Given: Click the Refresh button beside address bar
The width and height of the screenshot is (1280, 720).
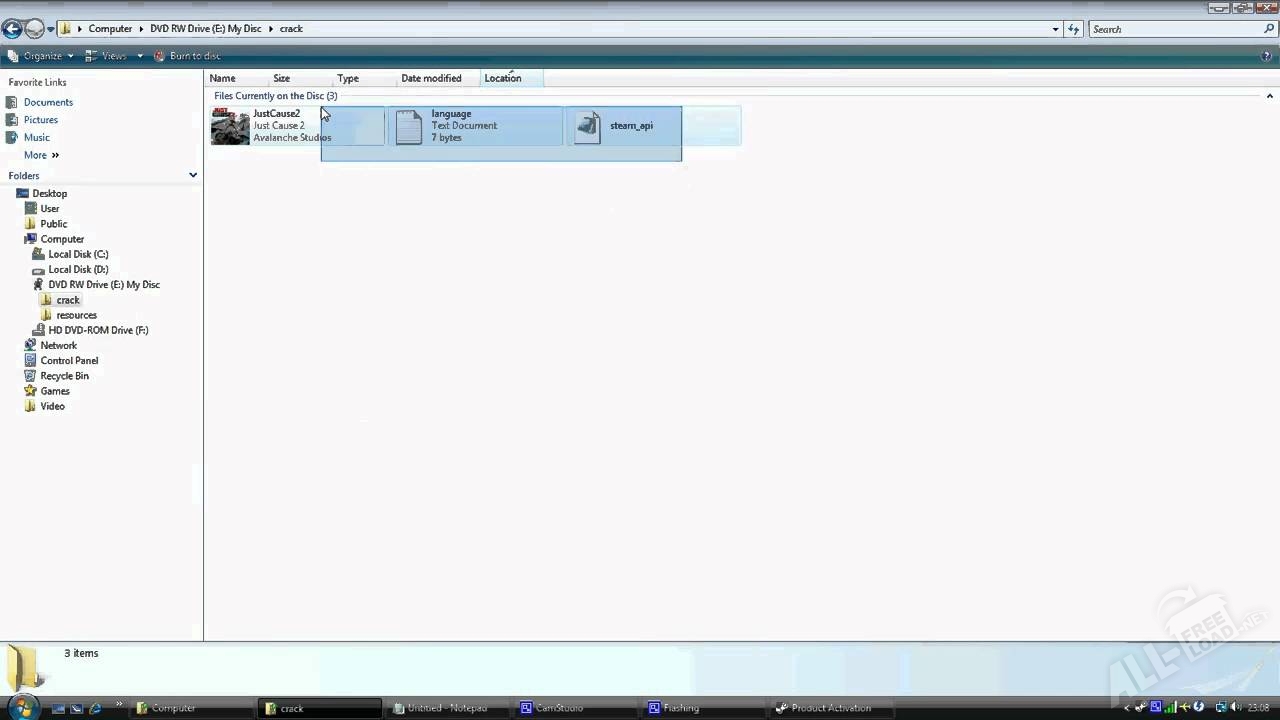Looking at the screenshot, I should click(x=1074, y=29).
